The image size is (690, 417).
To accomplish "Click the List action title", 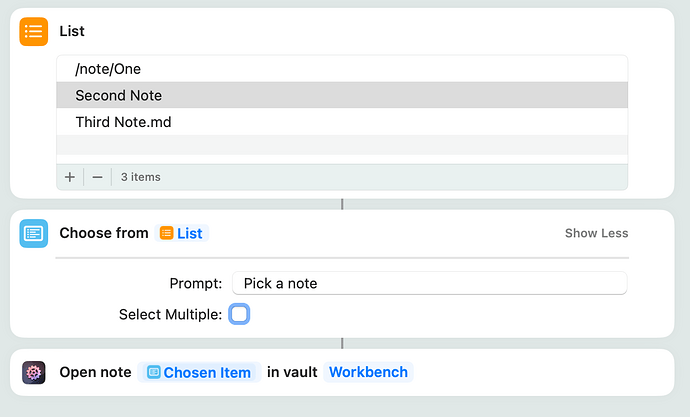I will click(x=72, y=32).
